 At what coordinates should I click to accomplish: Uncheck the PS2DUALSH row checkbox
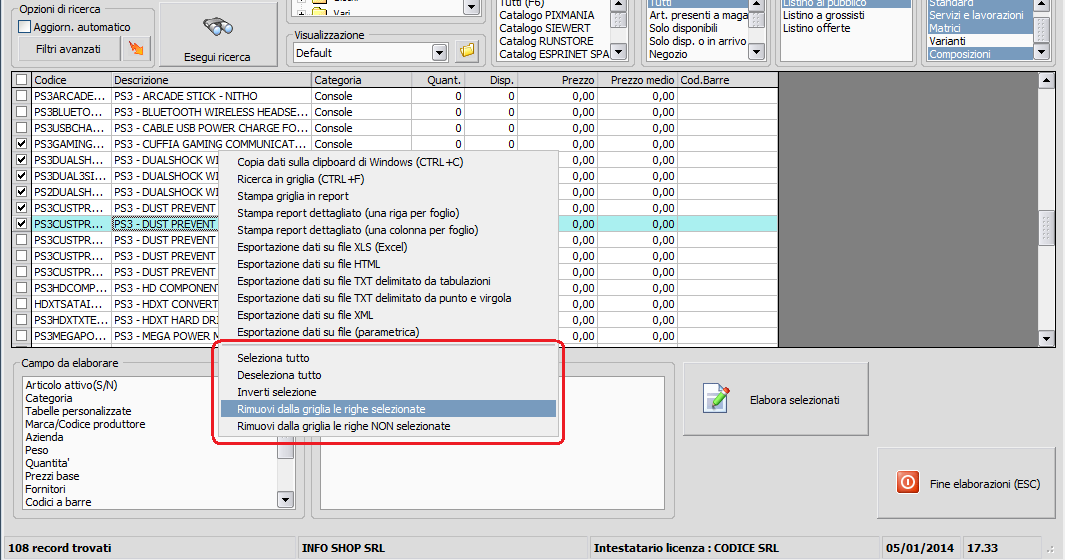point(22,192)
